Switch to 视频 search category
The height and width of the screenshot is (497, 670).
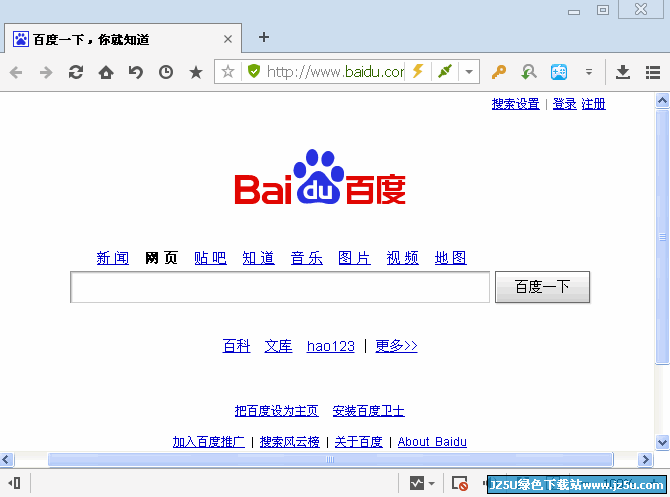[403, 258]
